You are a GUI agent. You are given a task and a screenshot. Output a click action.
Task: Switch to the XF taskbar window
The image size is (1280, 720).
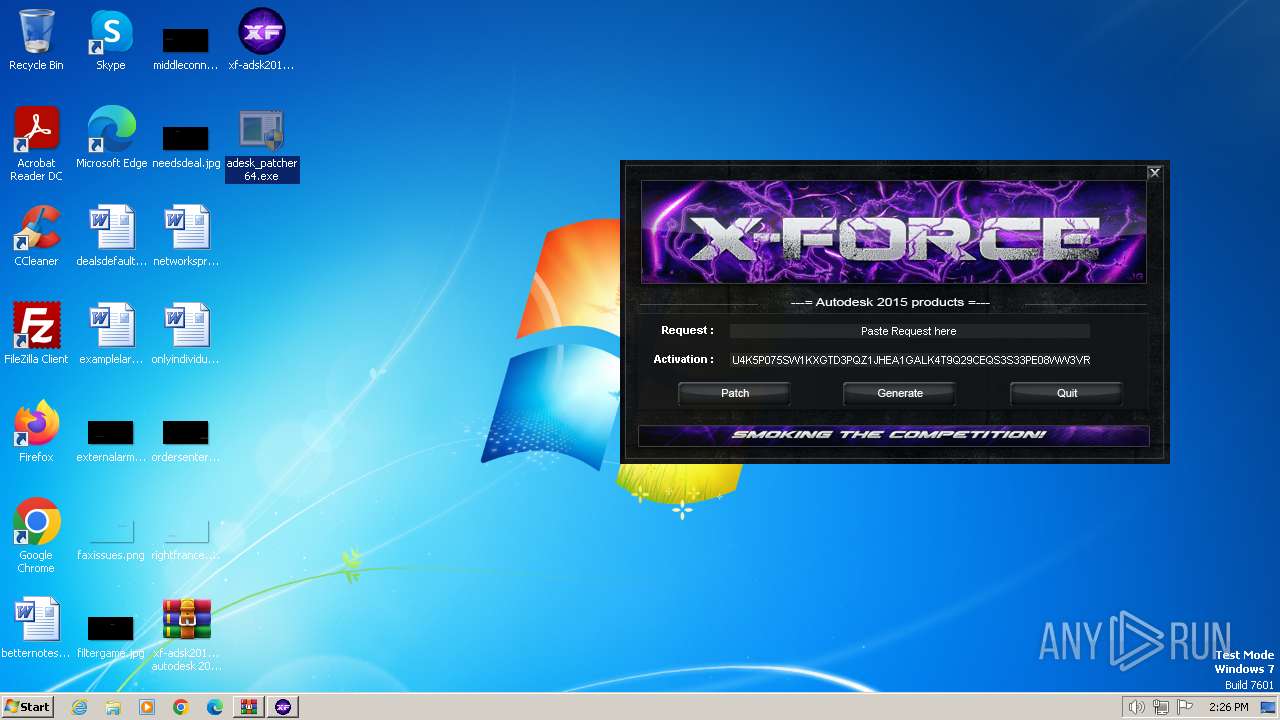(x=283, y=707)
